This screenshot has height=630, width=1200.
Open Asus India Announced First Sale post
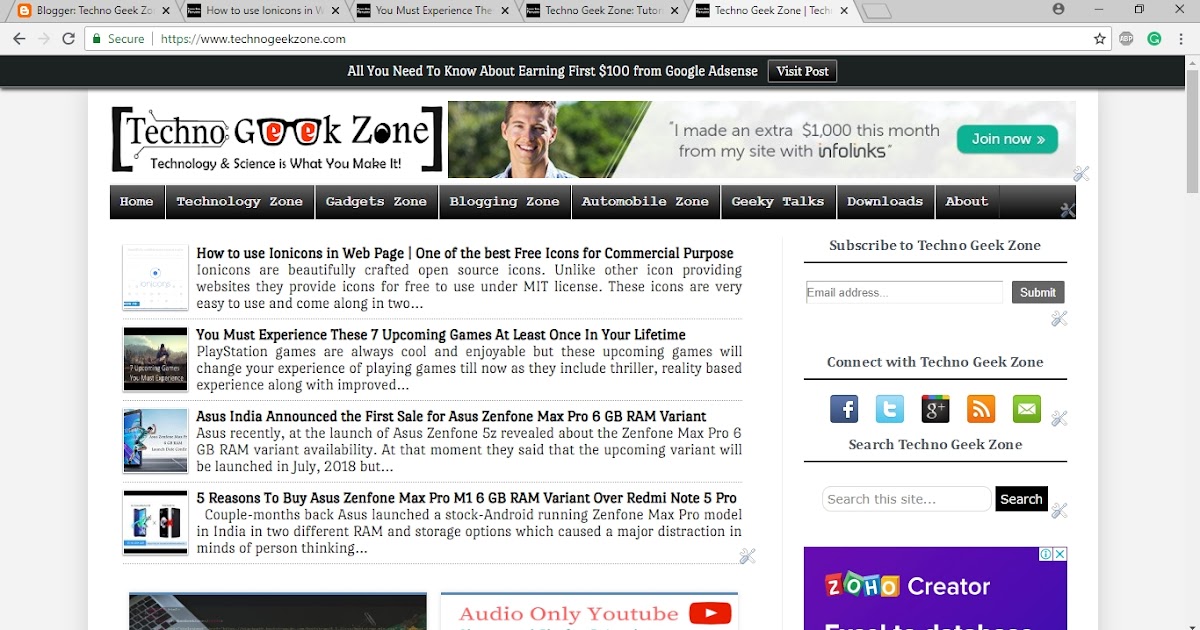coord(451,417)
